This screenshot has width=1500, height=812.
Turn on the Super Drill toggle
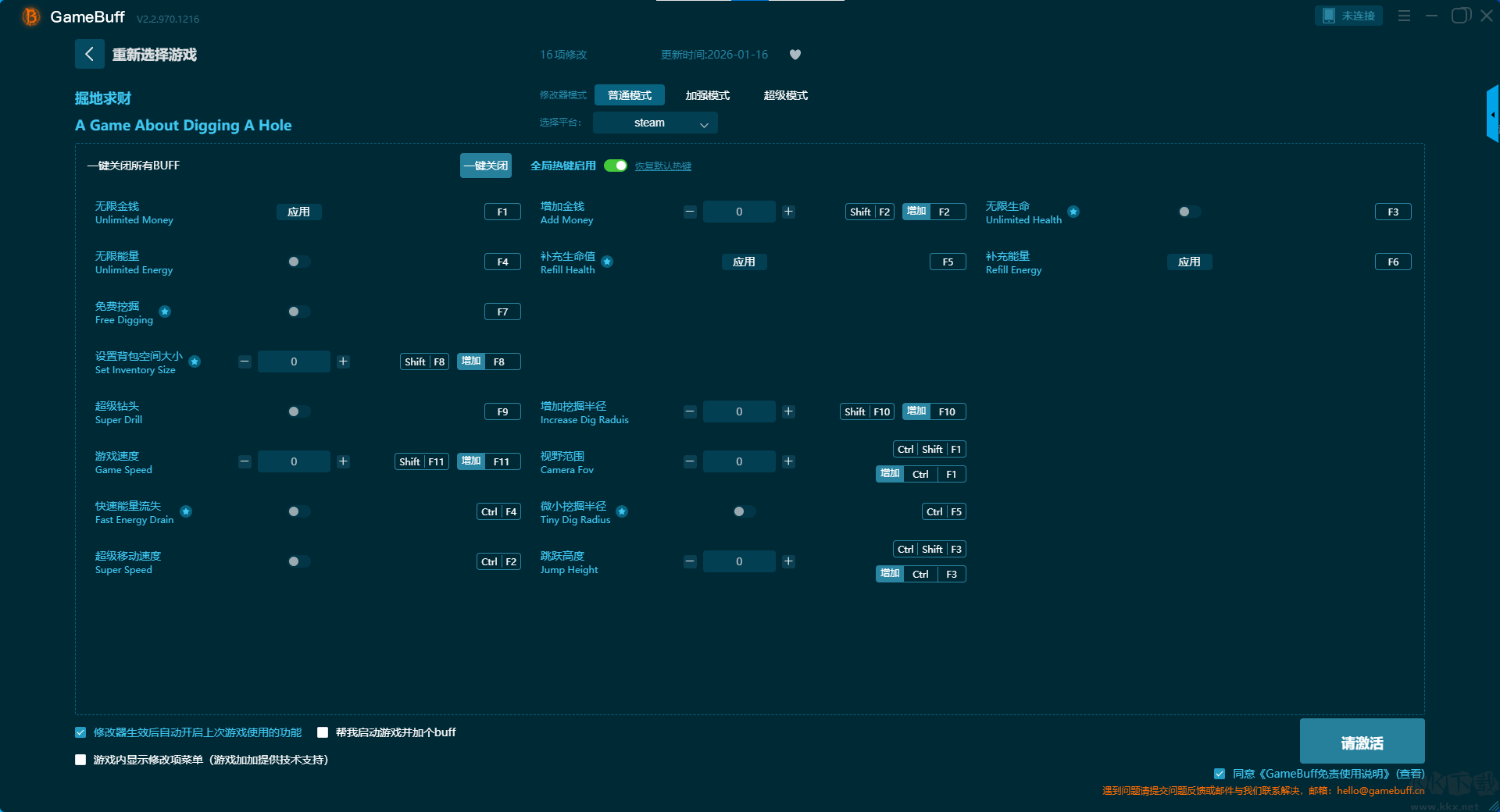coord(298,411)
